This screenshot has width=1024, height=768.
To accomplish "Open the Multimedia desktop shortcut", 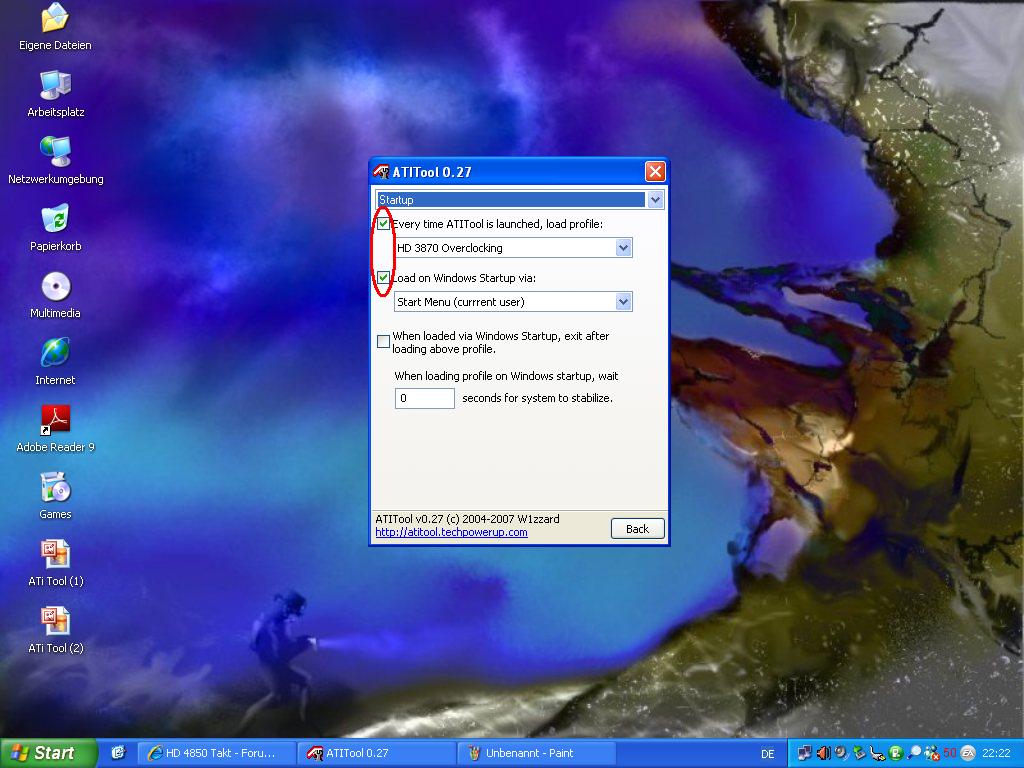I will tap(56, 295).
